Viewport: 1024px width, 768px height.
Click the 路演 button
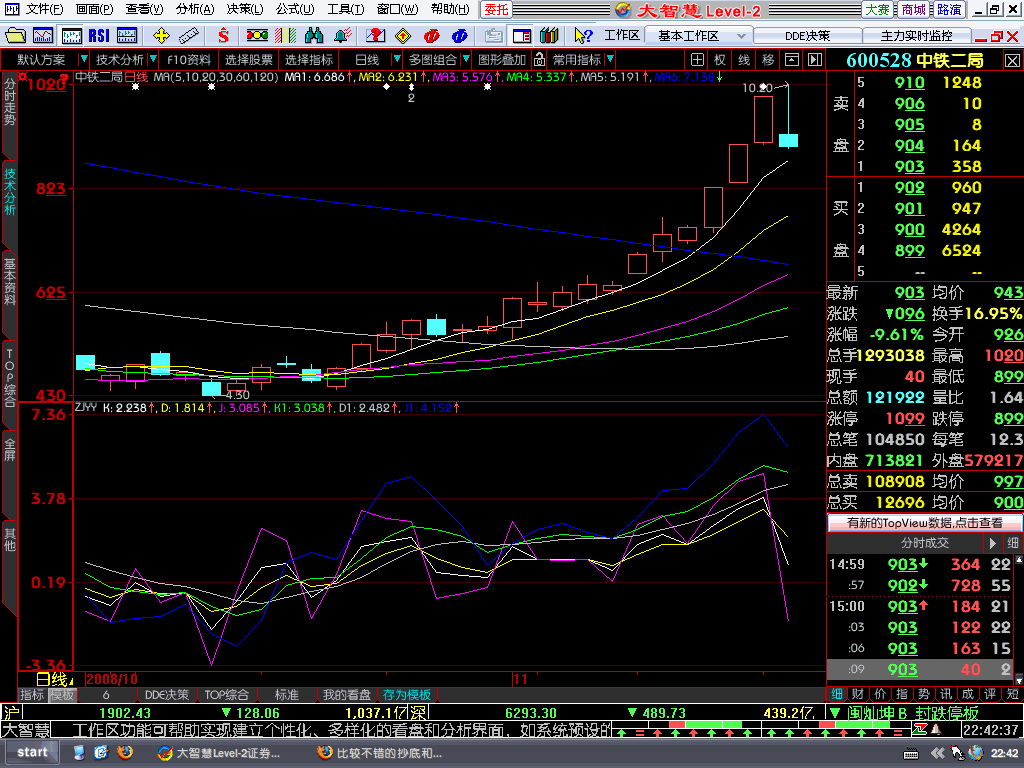click(x=948, y=10)
